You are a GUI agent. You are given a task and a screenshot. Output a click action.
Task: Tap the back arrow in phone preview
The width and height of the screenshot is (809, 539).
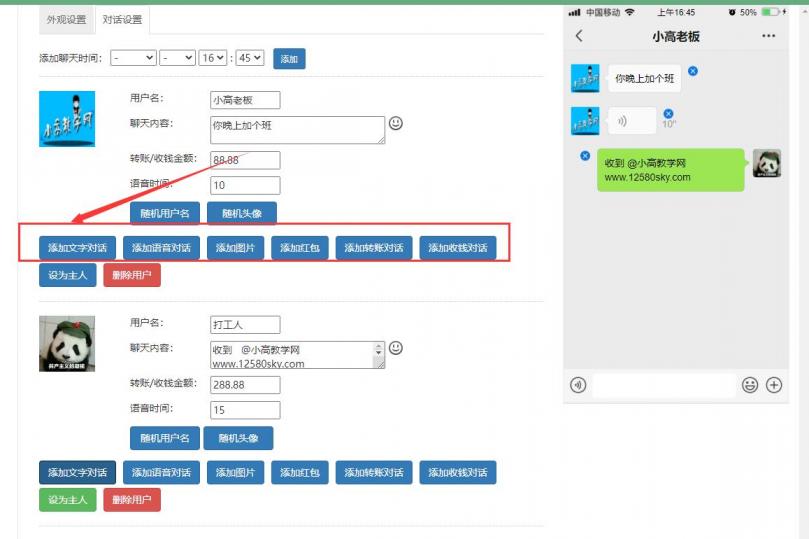tap(579, 36)
